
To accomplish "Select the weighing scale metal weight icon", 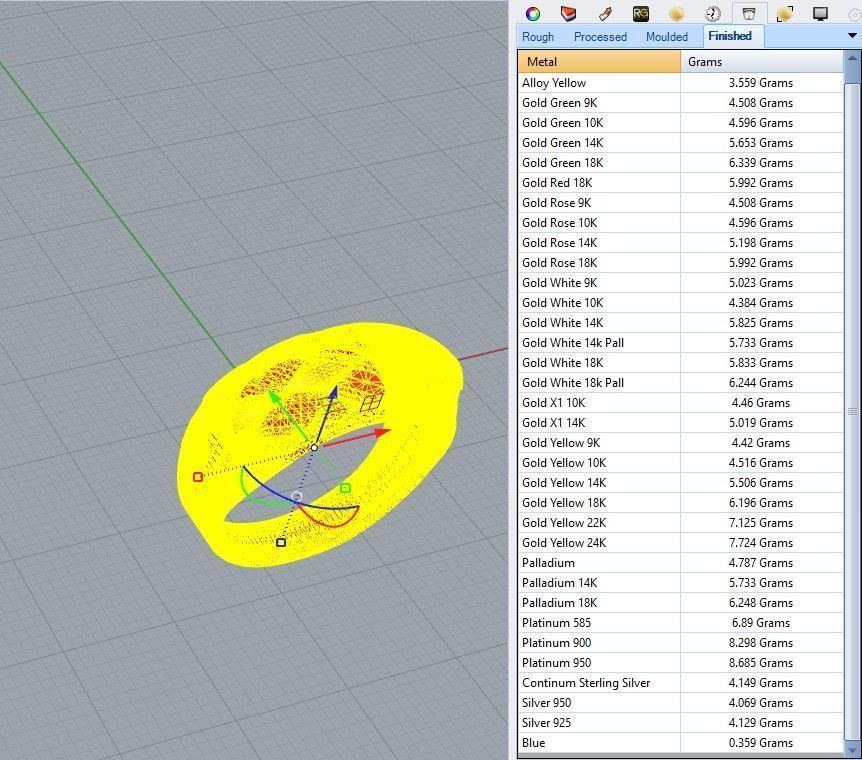I will 749,14.
